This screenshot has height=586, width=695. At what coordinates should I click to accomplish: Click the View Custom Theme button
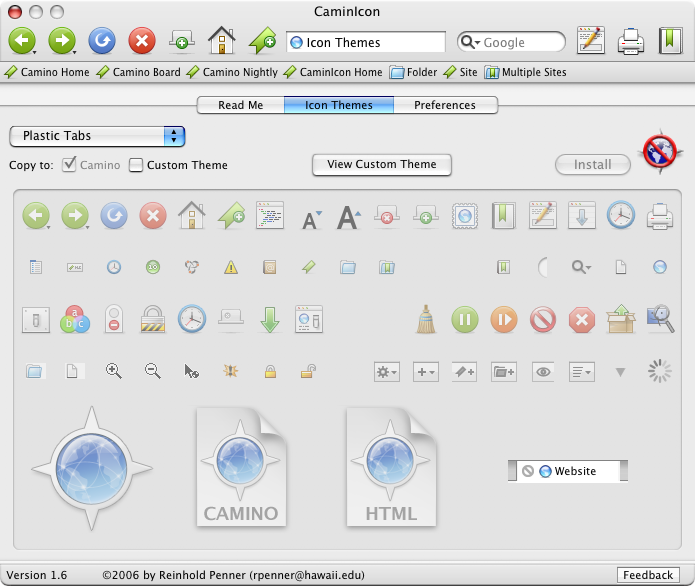[382, 164]
